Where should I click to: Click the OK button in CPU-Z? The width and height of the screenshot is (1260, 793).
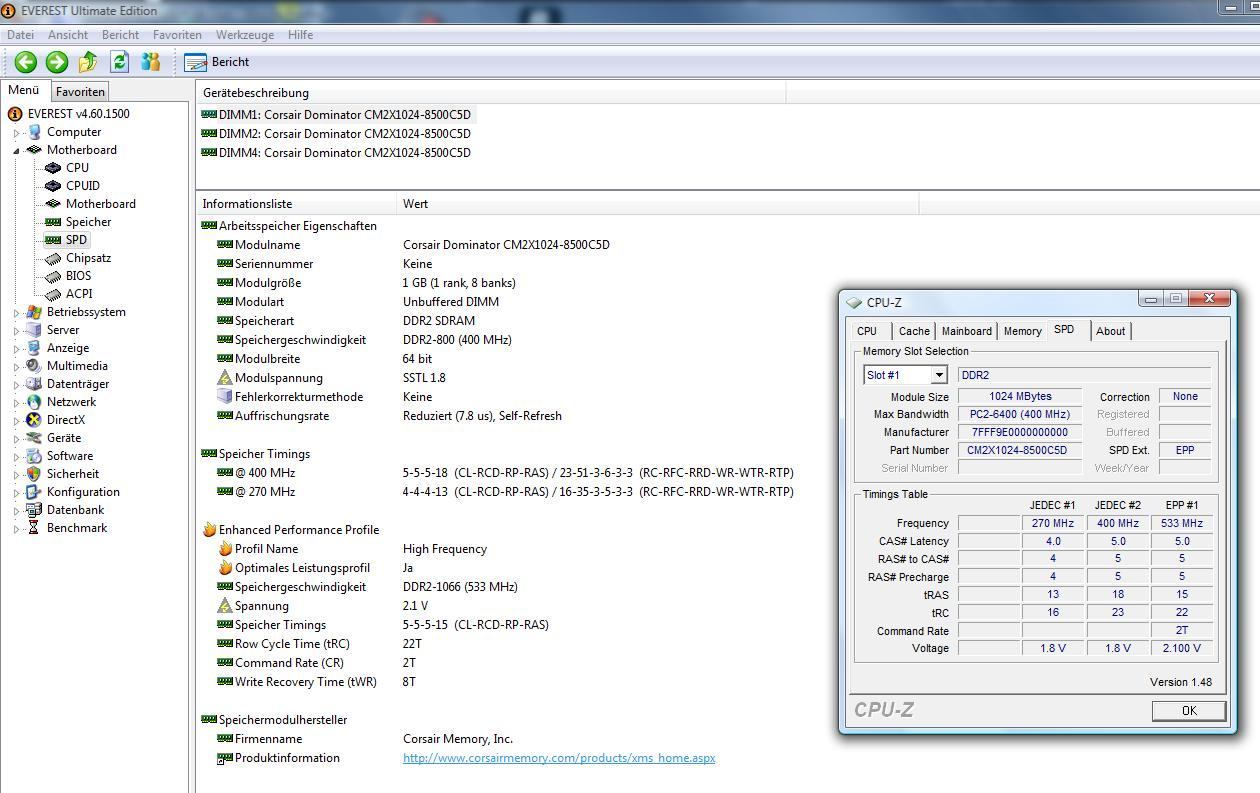click(x=1188, y=711)
